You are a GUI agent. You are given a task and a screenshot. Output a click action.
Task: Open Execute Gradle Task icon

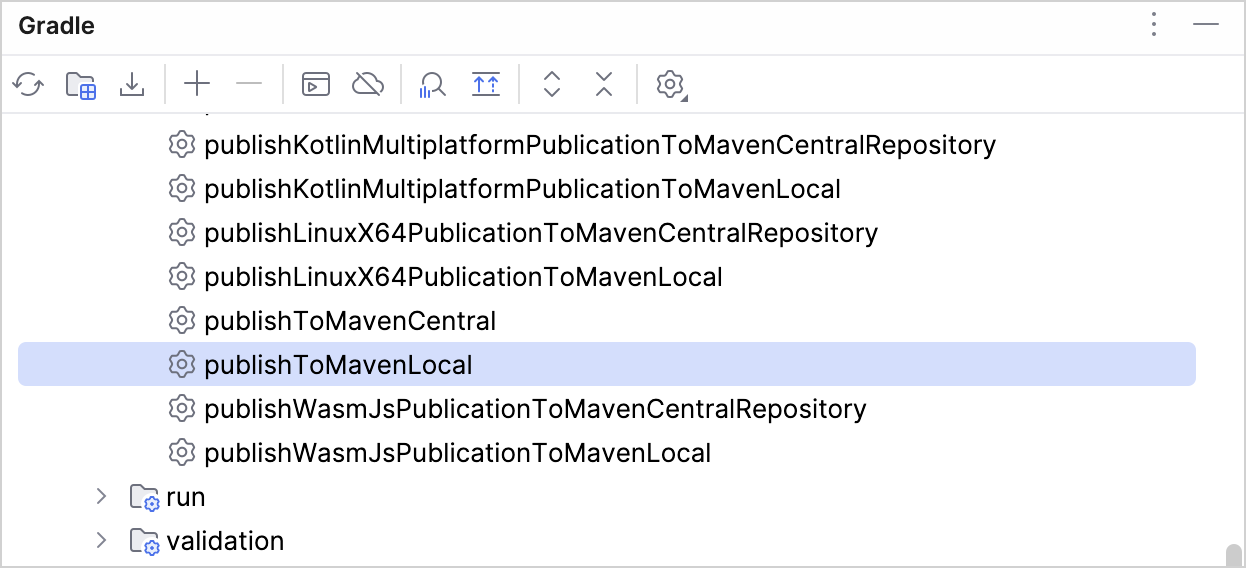click(x=316, y=84)
